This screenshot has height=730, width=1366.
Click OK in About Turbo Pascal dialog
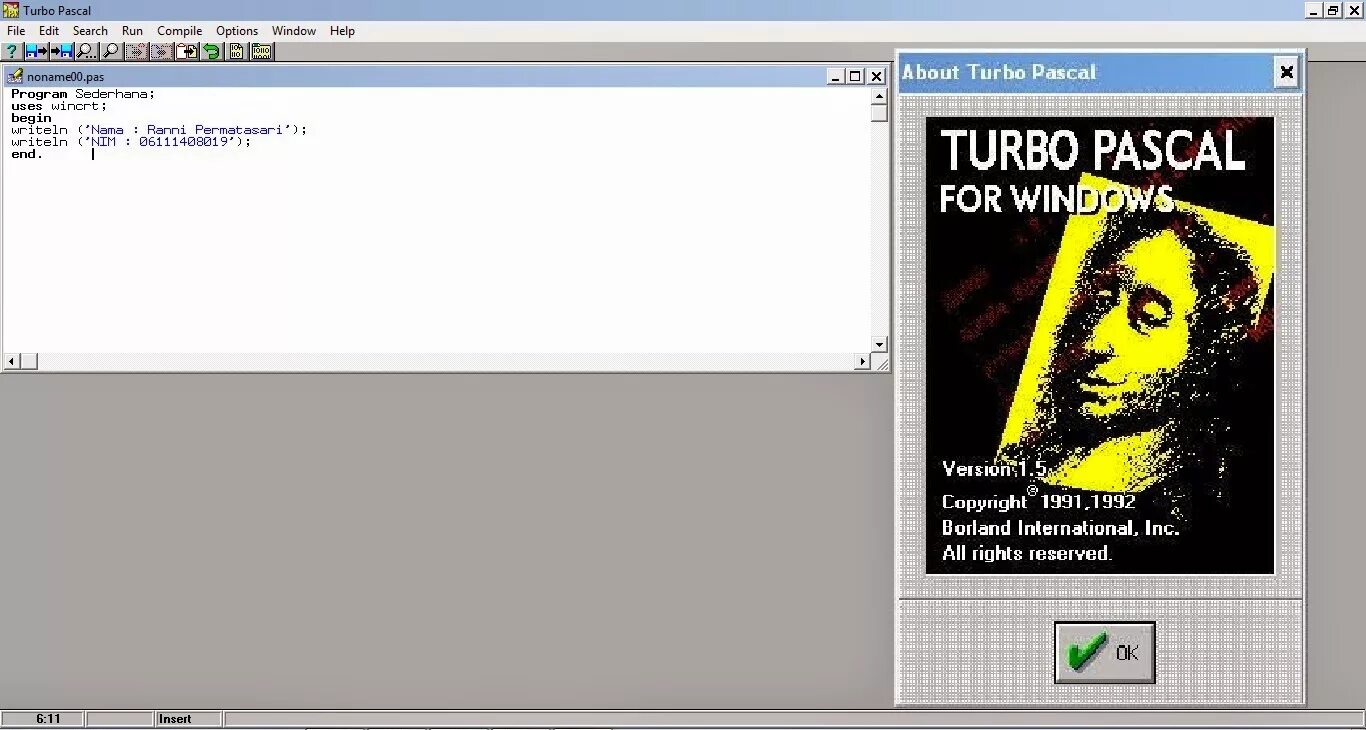1105,652
